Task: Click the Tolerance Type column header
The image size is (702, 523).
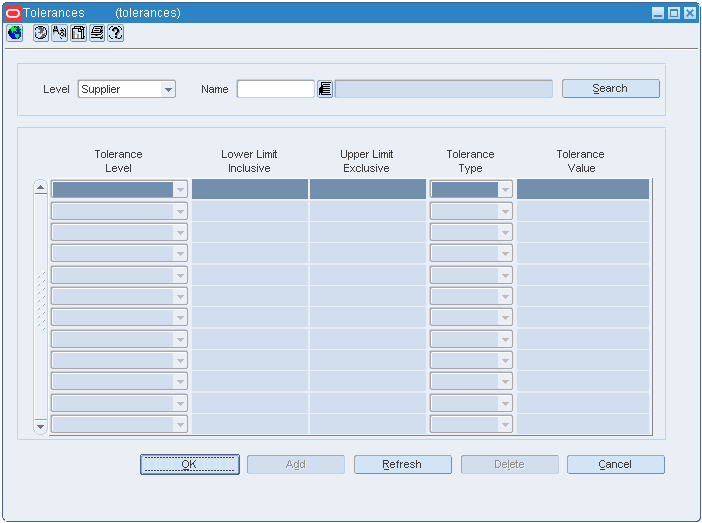Action: (471, 161)
